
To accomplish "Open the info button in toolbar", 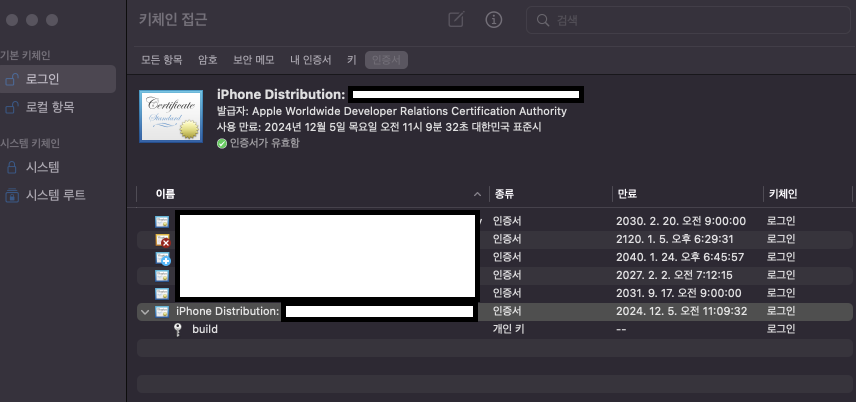I will pyautogui.click(x=494, y=20).
